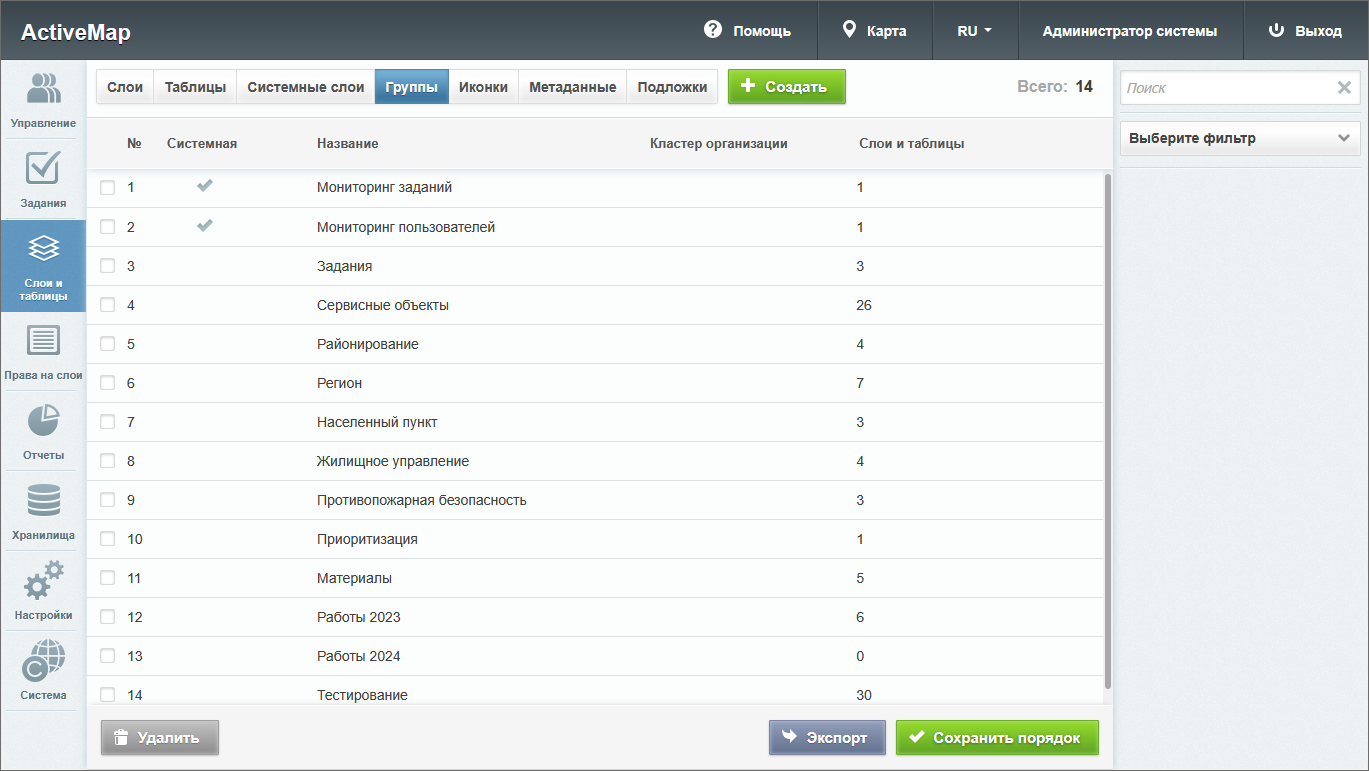Click the green Создать button
Viewport: 1369px width, 771px height.
pos(786,87)
